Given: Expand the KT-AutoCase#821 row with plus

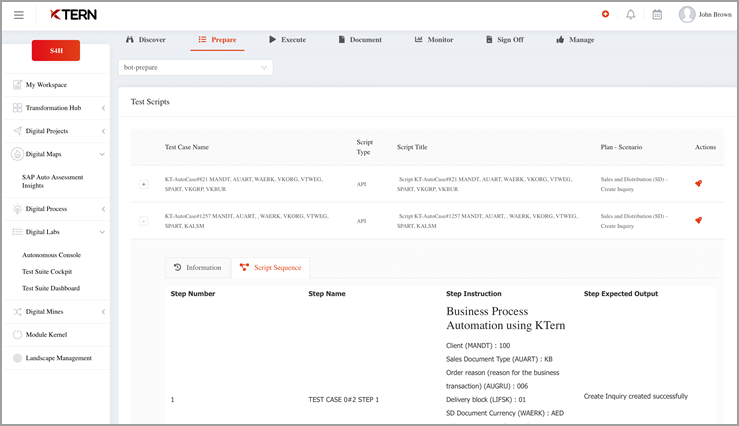Looking at the screenshot, I should tap(144, 184).
